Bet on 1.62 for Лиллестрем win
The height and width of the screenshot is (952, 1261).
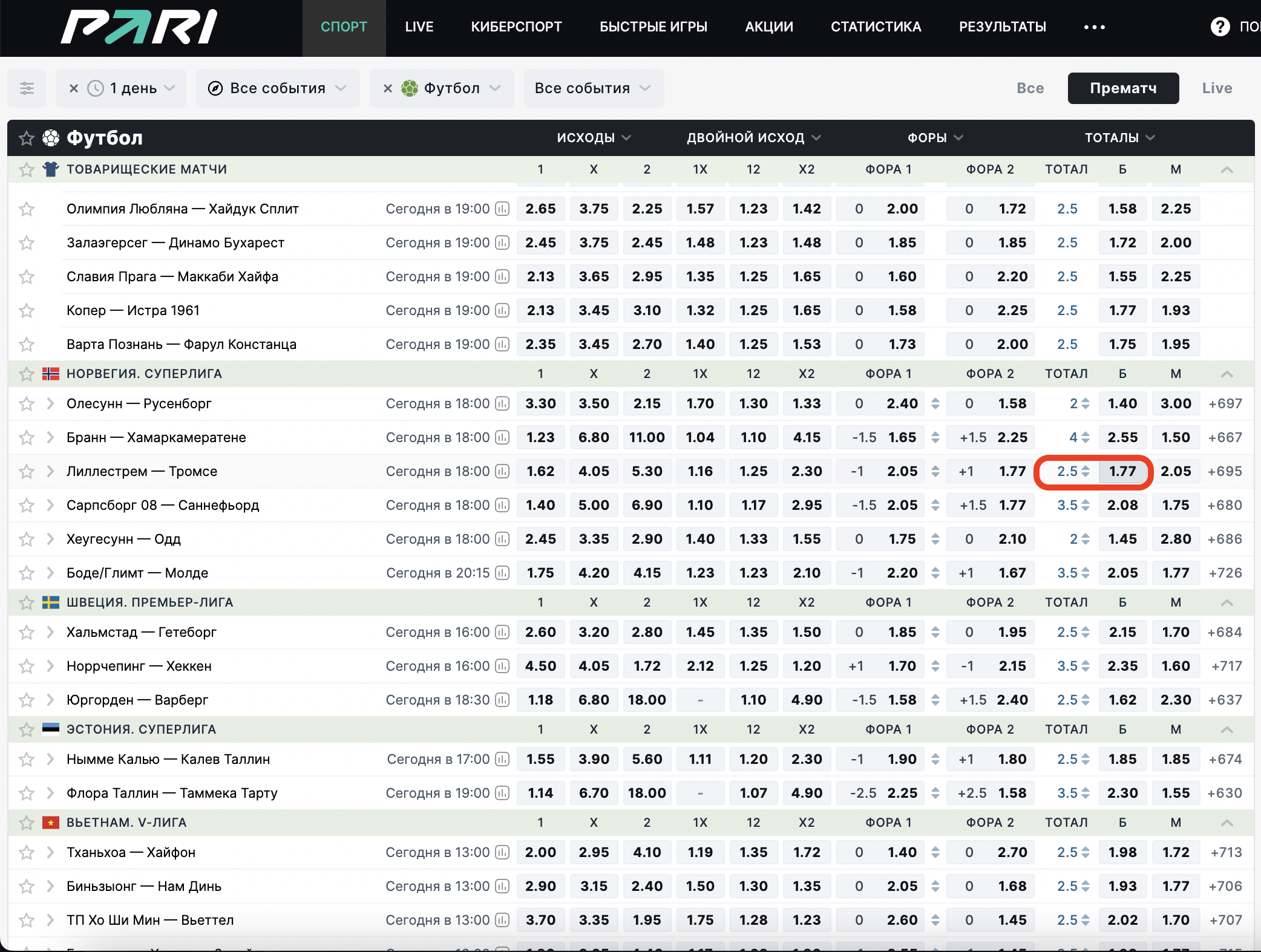pyautogui.click(x=540, y=471)
